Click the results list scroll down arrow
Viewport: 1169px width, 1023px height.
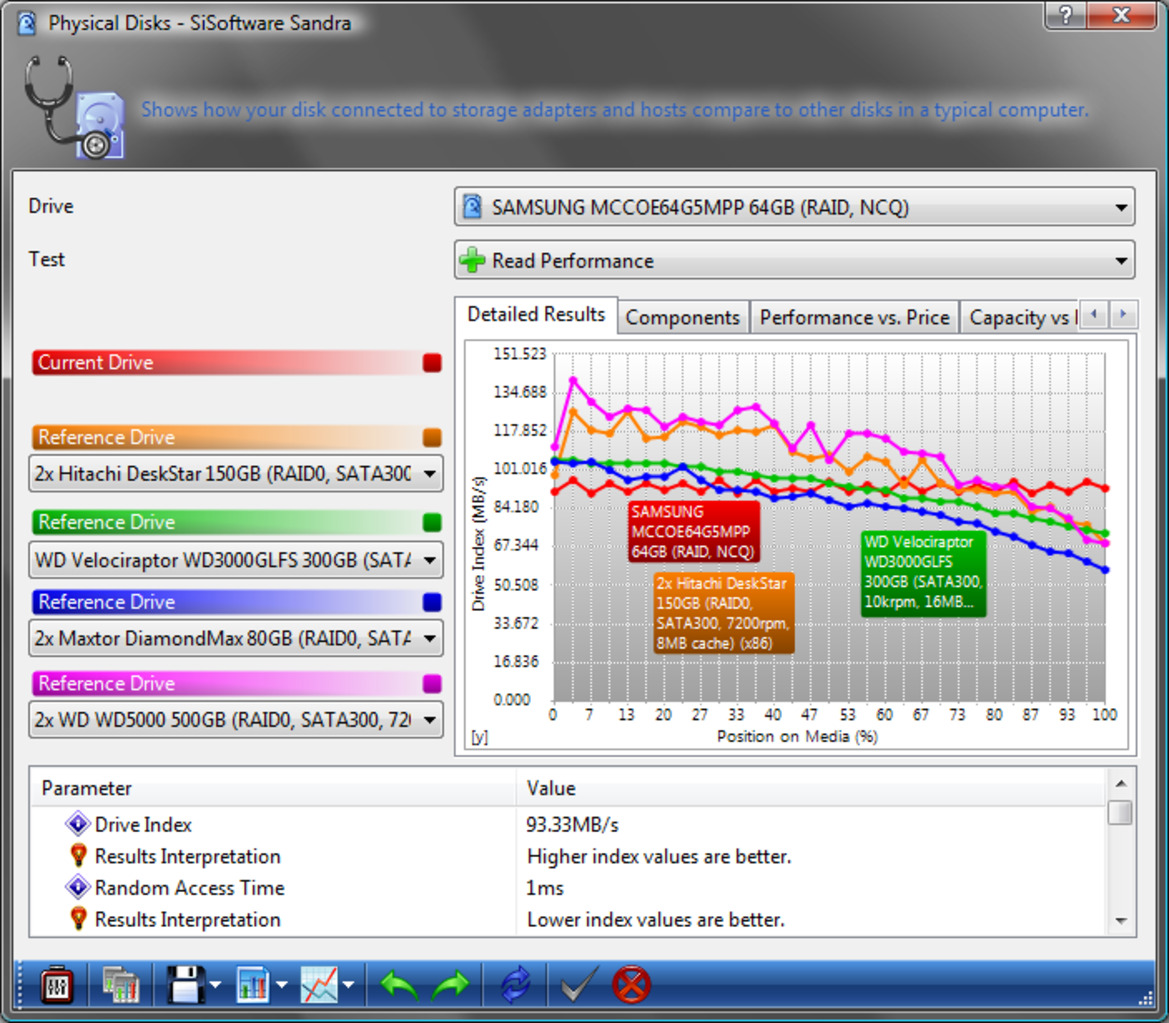[1121, 922]
